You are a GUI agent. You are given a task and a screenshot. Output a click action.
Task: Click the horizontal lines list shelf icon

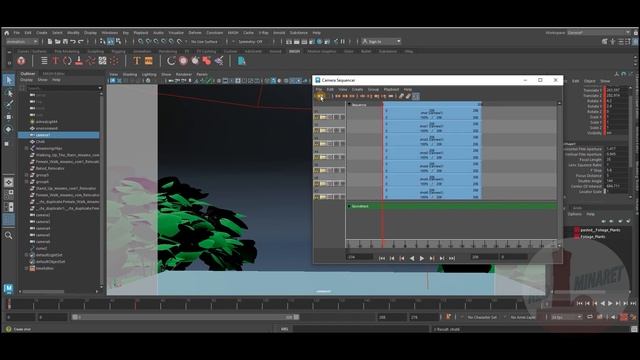[x=44, y=61]
